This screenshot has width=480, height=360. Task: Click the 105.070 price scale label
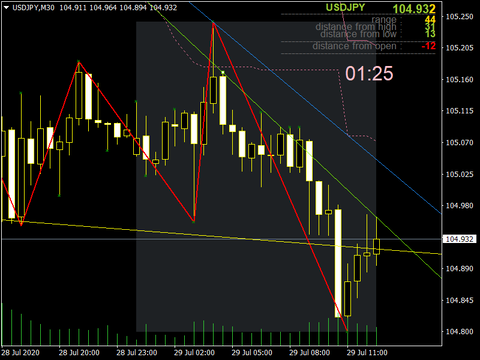tap(460, 143)
